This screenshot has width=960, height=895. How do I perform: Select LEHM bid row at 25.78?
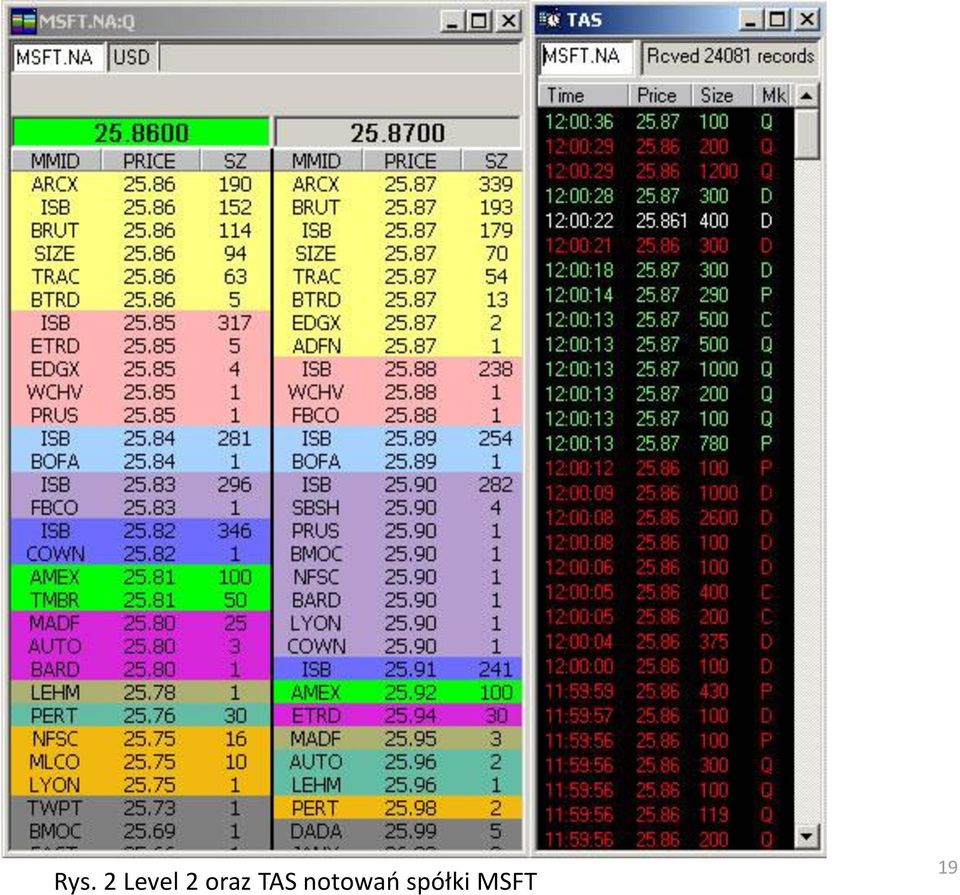[141, 693]
